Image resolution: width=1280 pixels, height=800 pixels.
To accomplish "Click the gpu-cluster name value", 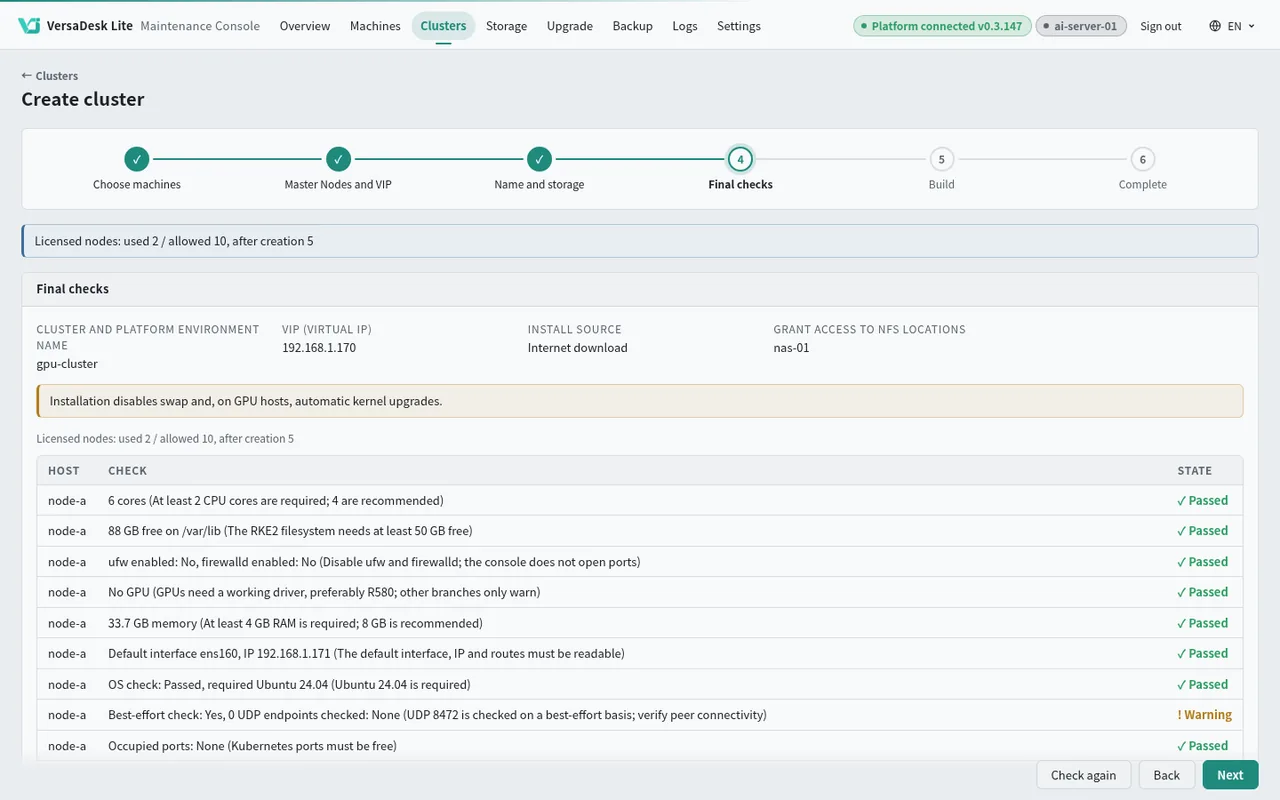I will coord(67,364).
